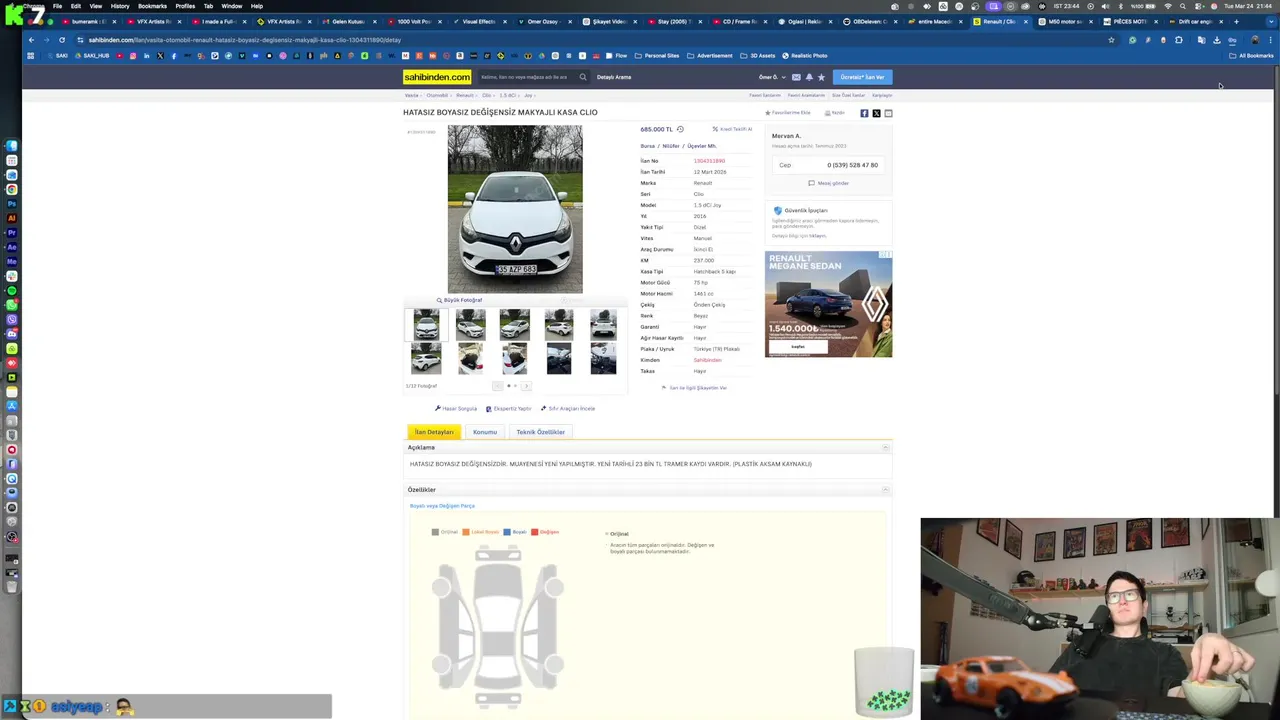This screenshot has width=1280, height=720.
Task: Switch to Teknik Özellikler tab
Action: point(541,432)
